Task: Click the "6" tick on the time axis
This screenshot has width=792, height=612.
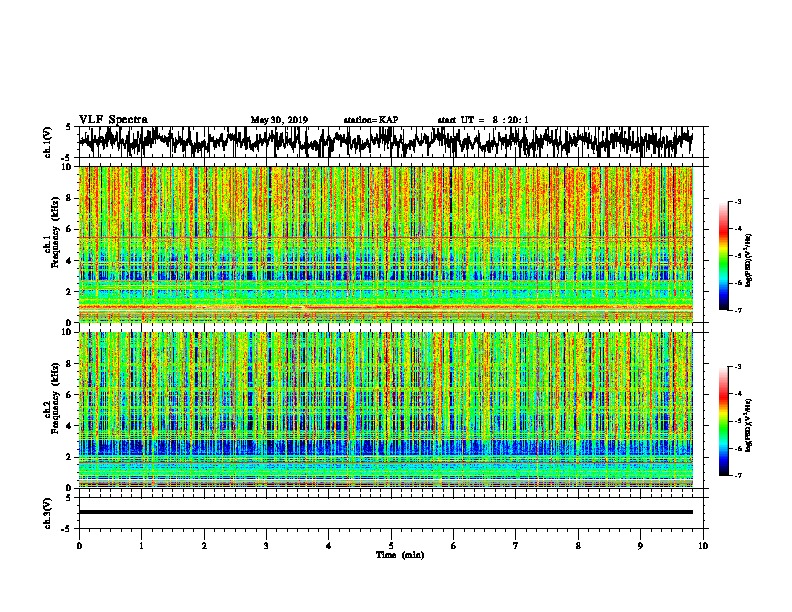Action: pyautogui.click(x=454, y=546)
